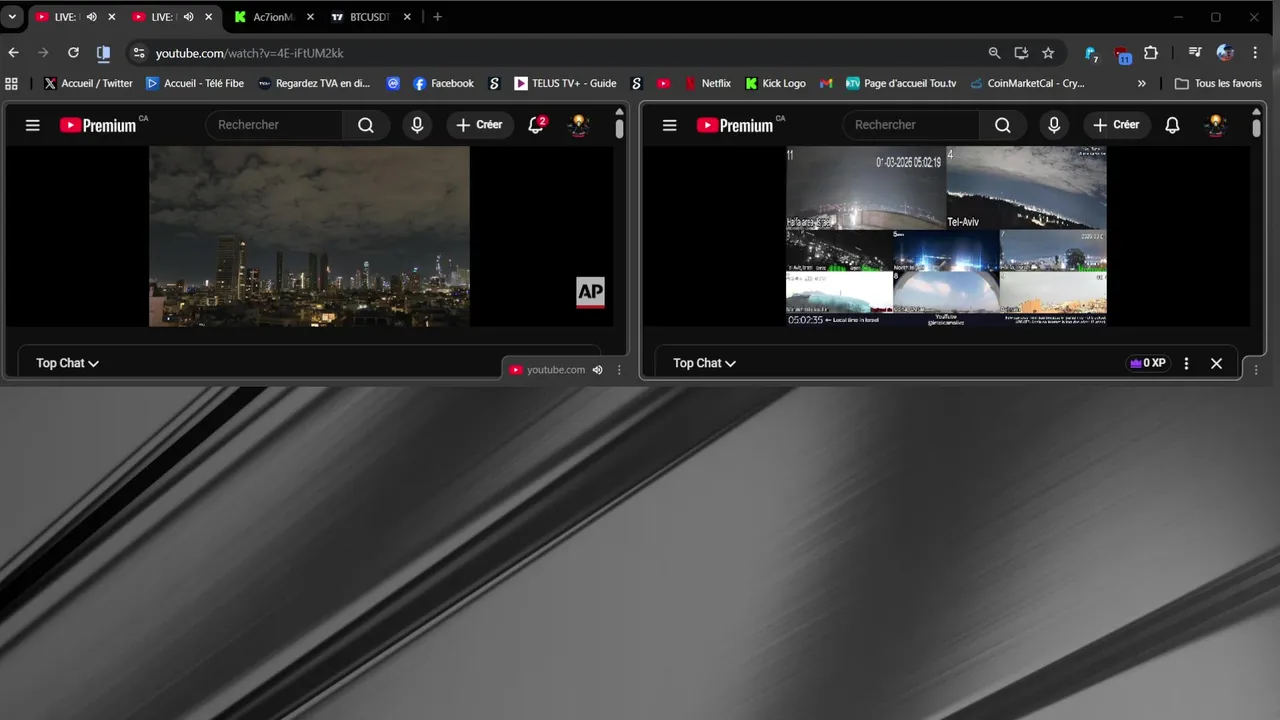Screen dimensions: 1280x720
Task: Open the media controls icon
Action: tap(1195, 53)
